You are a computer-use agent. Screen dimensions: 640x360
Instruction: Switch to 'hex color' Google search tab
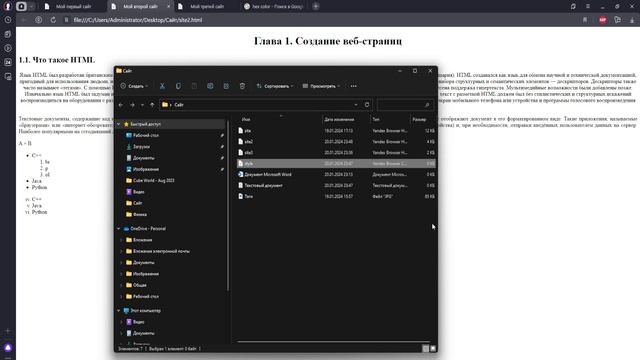click(274, 7)
